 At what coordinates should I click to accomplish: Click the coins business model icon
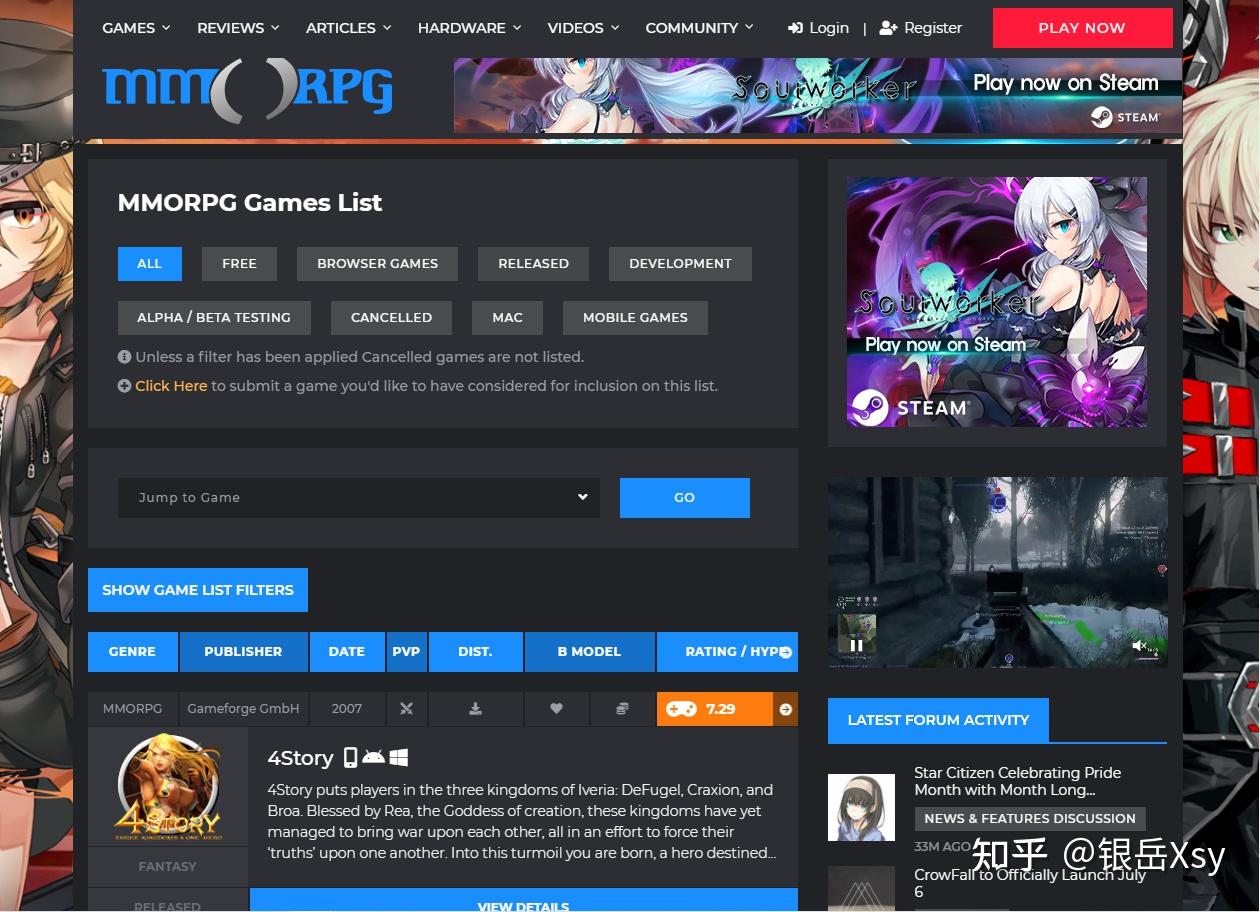coord(621,709)
